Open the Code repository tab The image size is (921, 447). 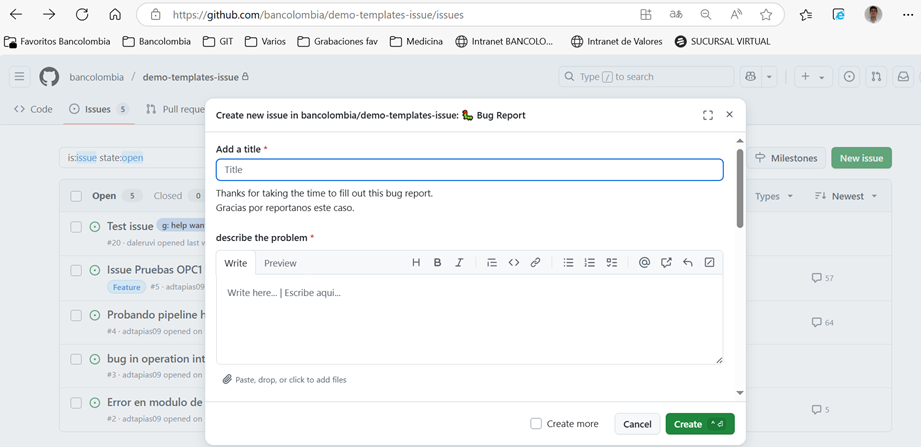pos(33,109)
